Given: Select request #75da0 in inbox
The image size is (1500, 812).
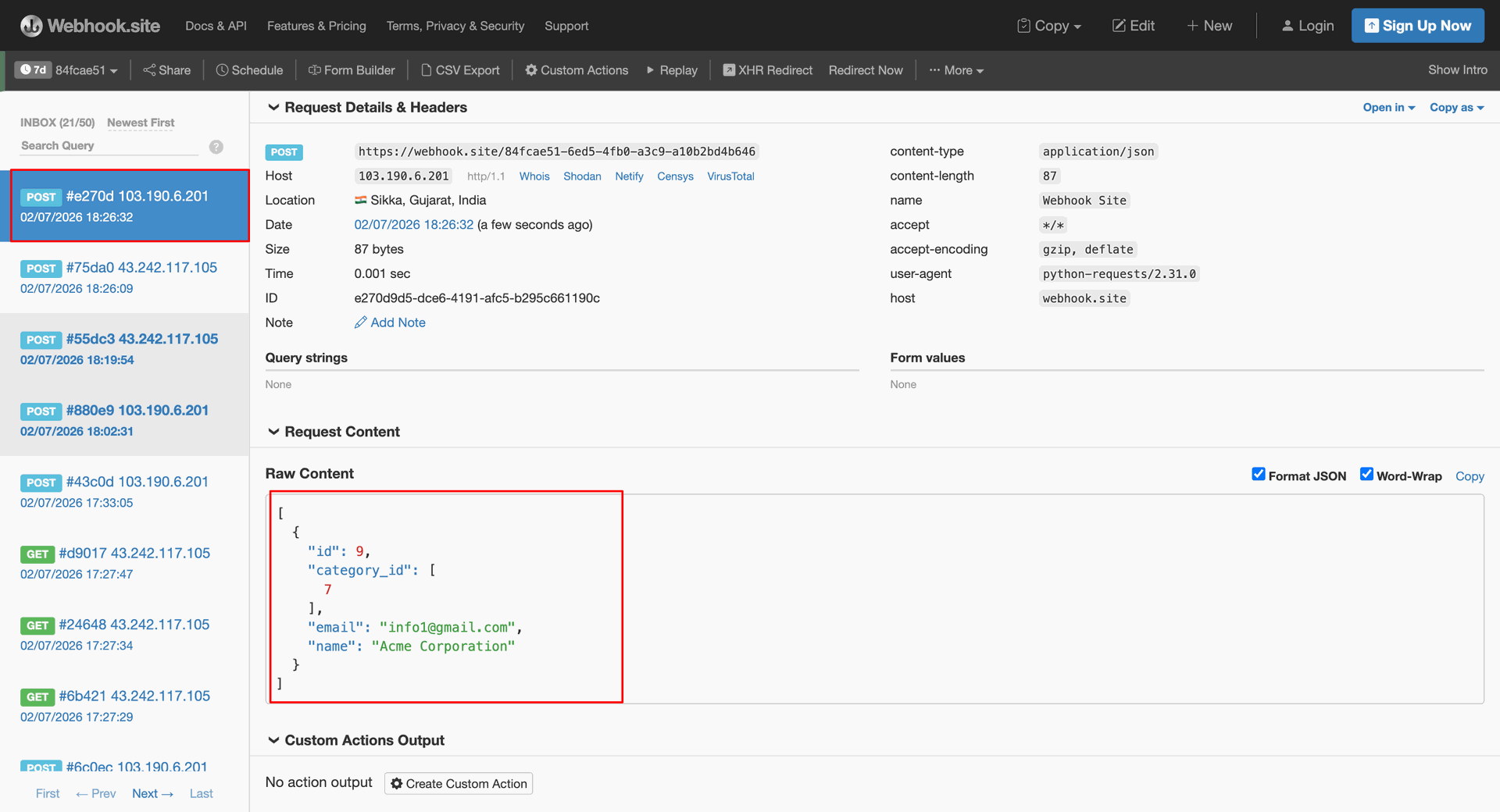Looking at the screenshot, I should click(x=125, y=277).
